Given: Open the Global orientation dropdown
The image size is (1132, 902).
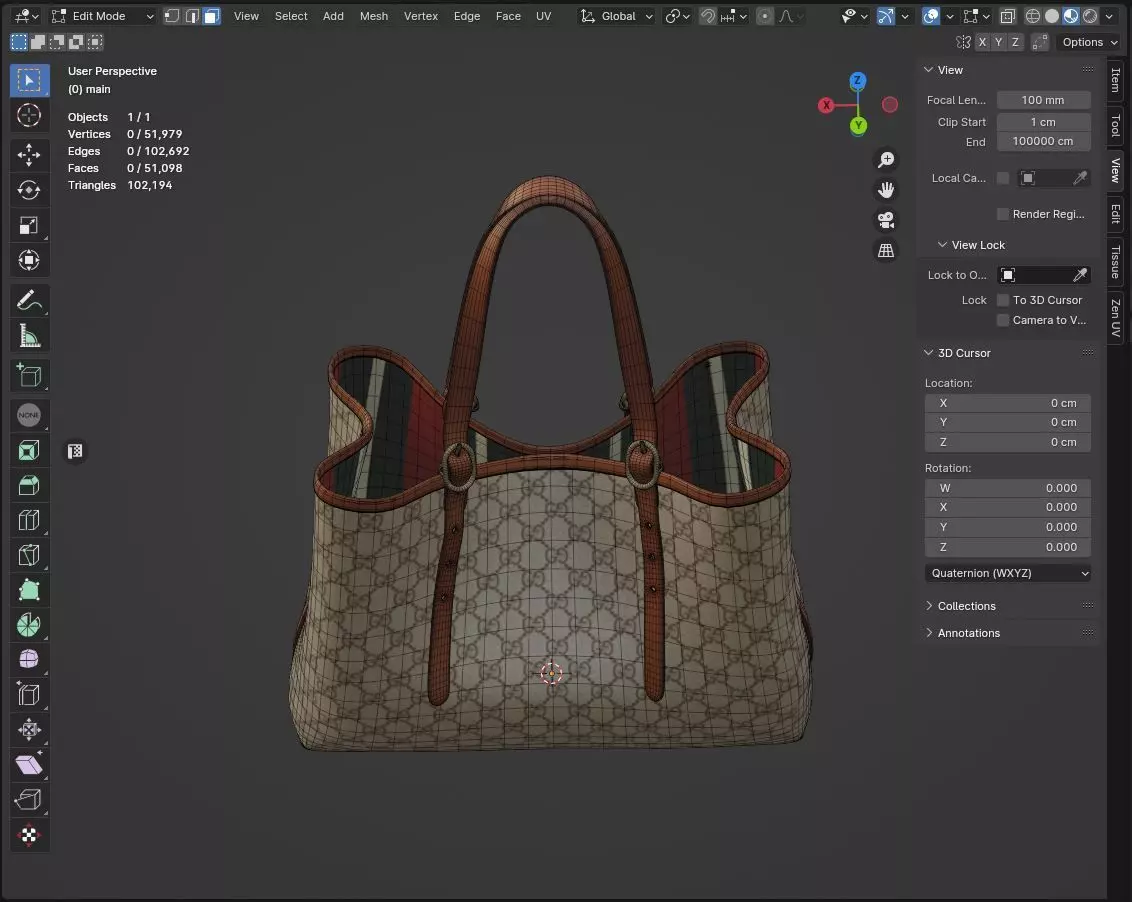Looking at the screenshot, I should pyautogui.click(x=617, y=16).
